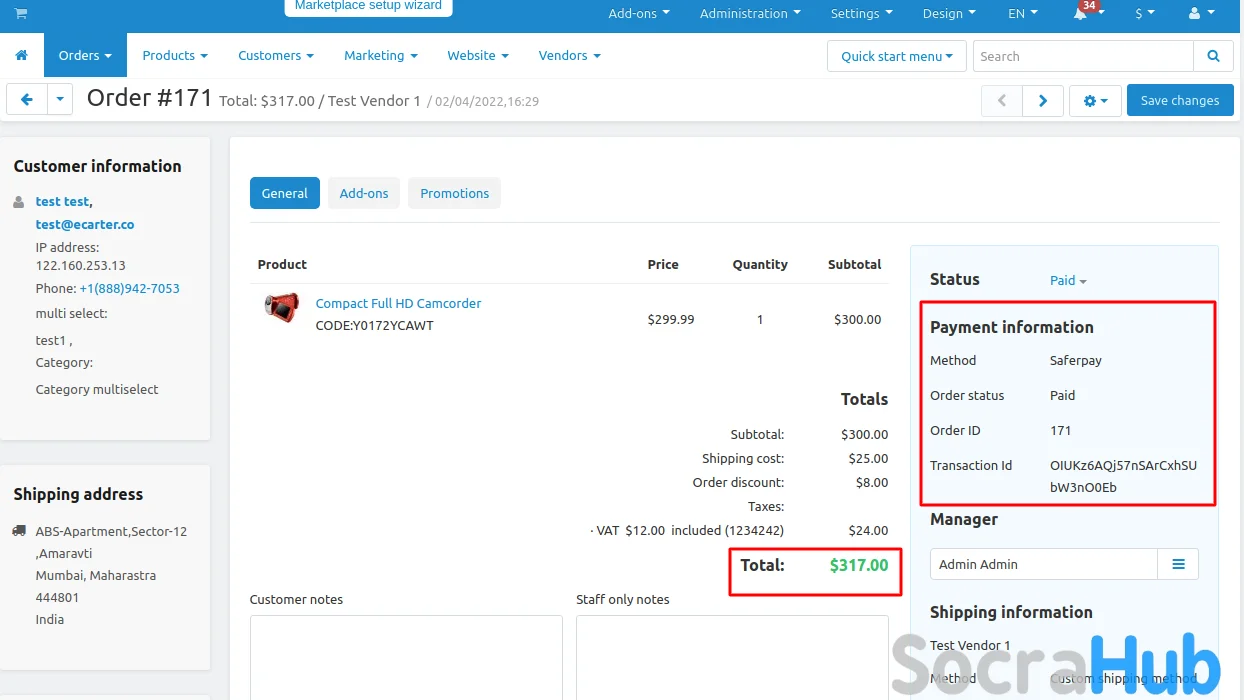Expand the Quick start menu

[897, 56]
